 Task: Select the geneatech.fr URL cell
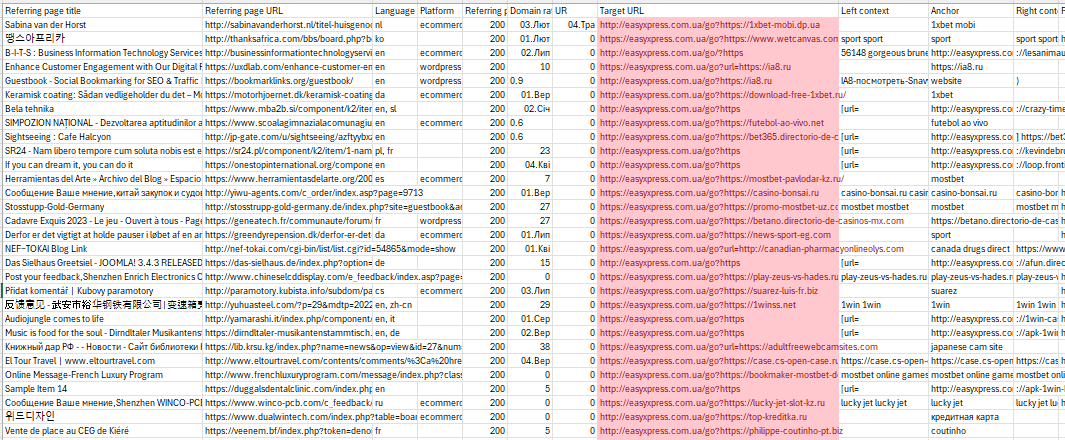point(288,221)
